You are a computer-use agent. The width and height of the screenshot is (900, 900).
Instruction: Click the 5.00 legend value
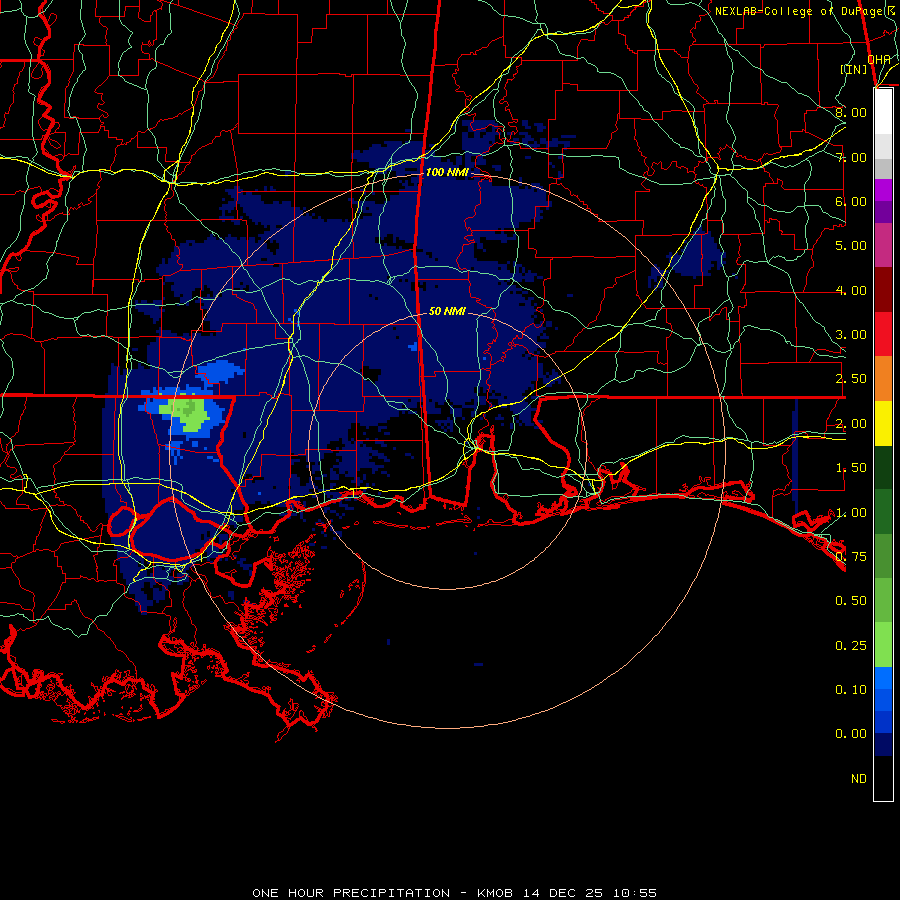pyautogui.click(x=851, y=246)
